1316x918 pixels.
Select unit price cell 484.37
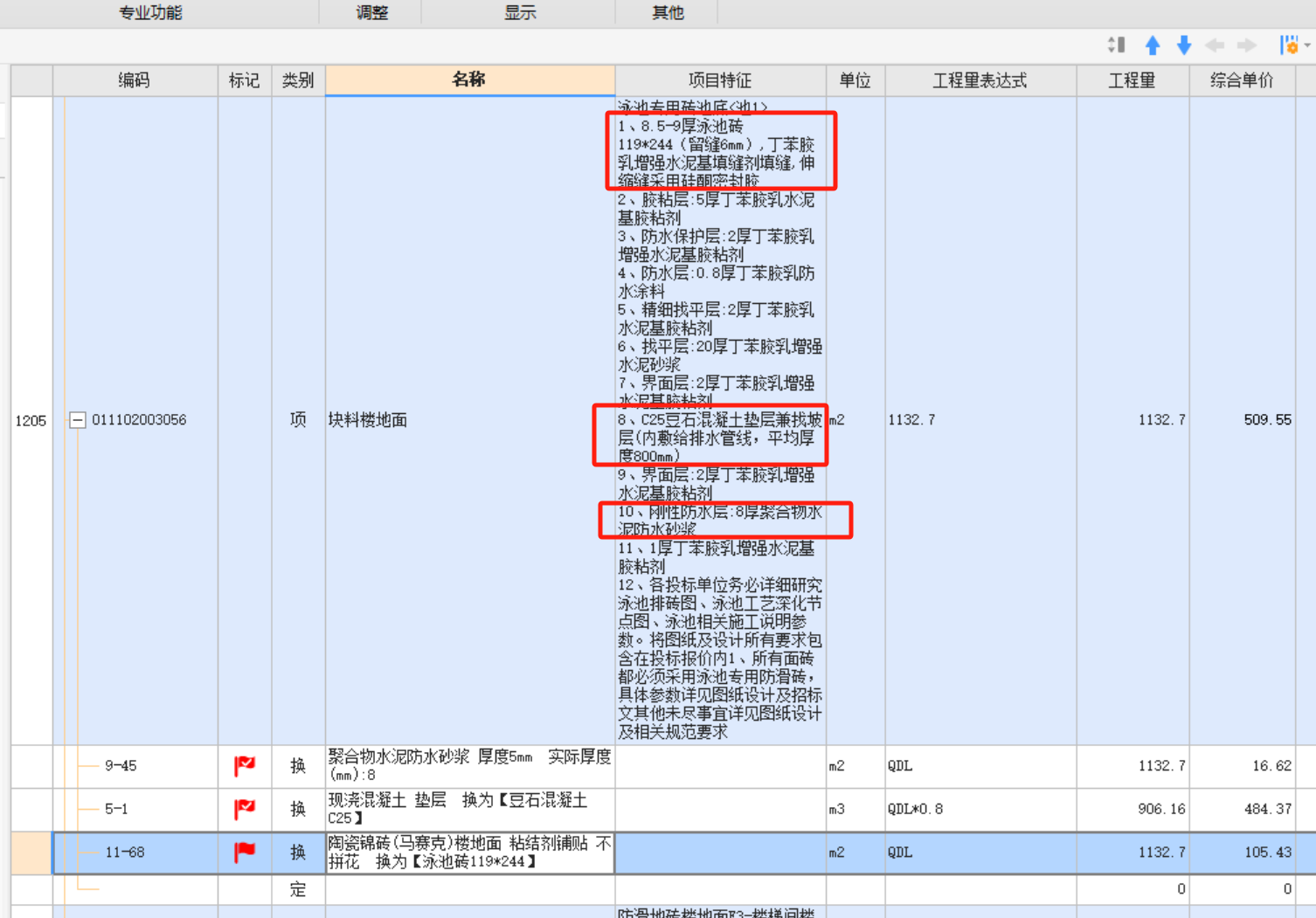1242,809
